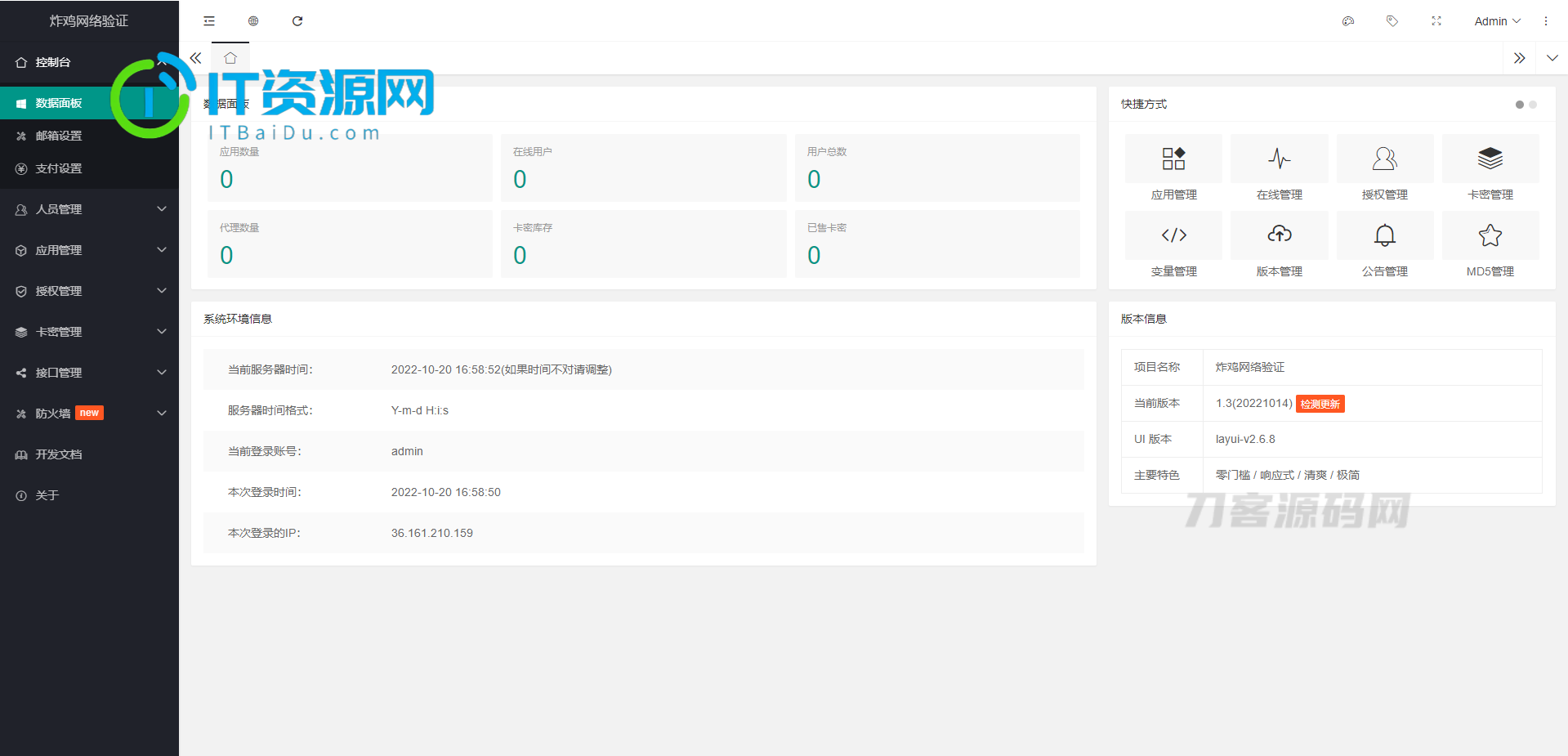Click the login IP 36.161.210.159
The width and height of the screenshot is (1568, 756).
[x=432, y=533]
